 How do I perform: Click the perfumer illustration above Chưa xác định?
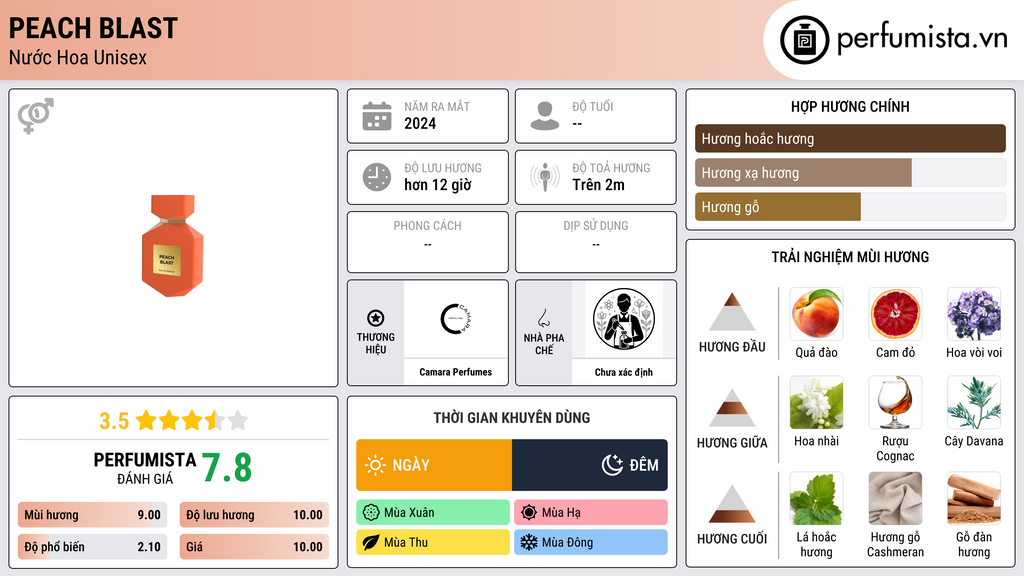click(x=624, y=319)
